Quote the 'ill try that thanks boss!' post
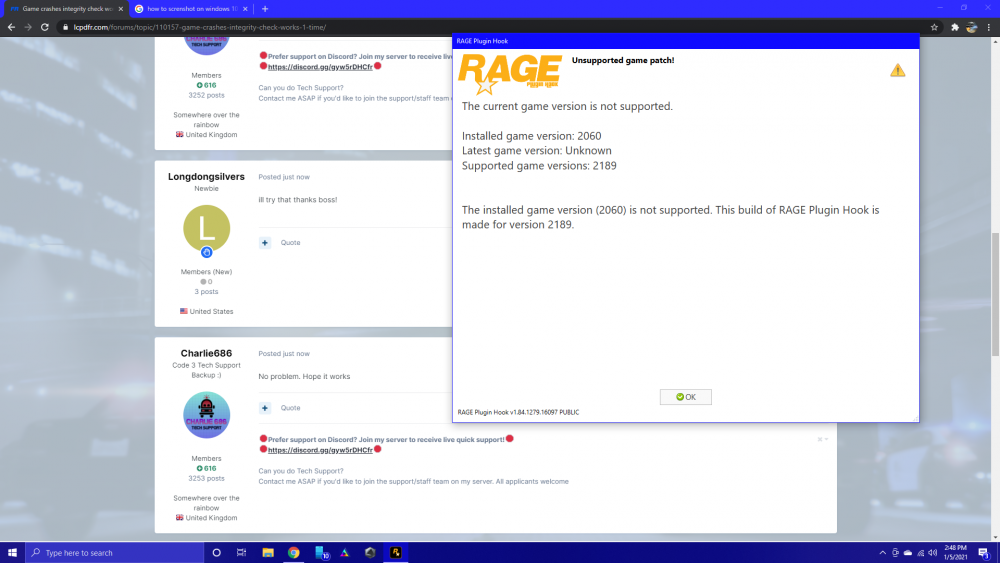Viewport: 1000px width, 563px height. coord(290,242)
